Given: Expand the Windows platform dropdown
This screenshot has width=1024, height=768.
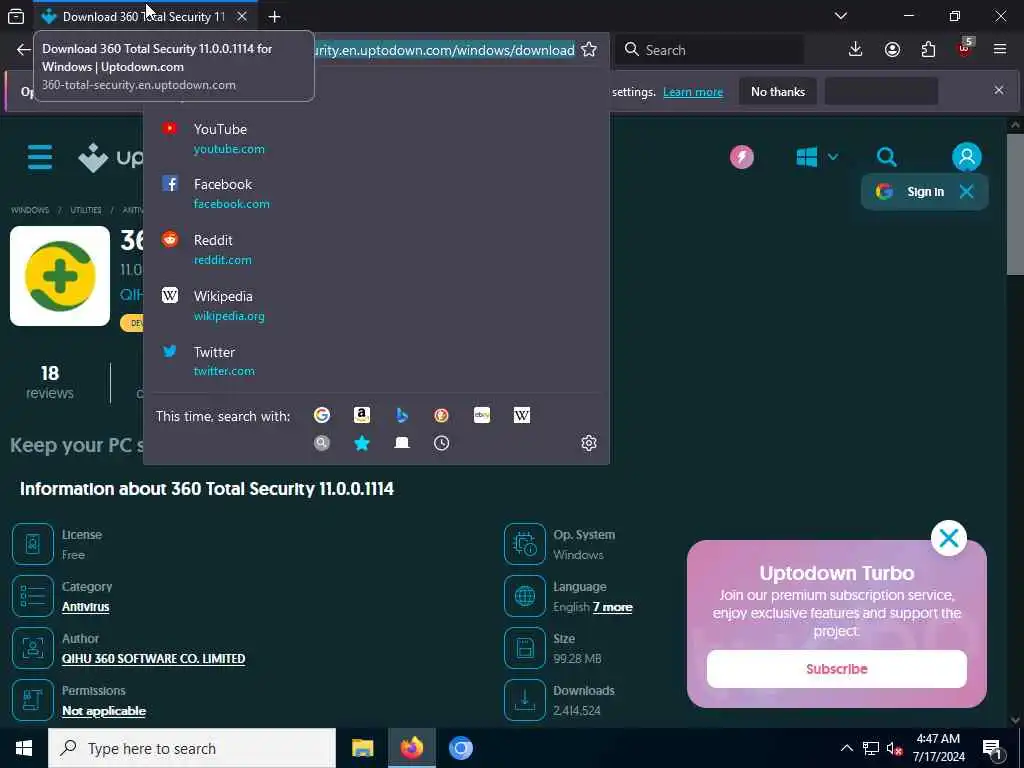Looking at the screenshot, I should click(817, 157).
